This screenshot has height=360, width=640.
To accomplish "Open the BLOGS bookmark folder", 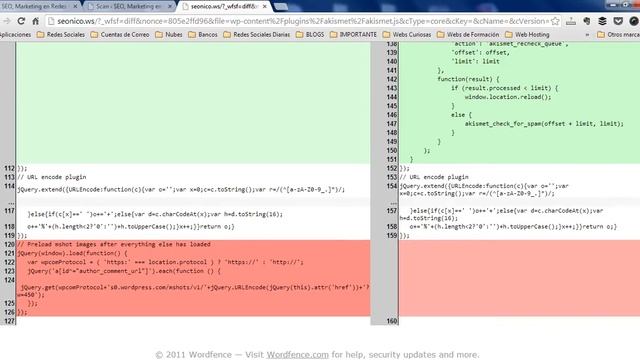I will pyautogui.click(x=310, y=35).
